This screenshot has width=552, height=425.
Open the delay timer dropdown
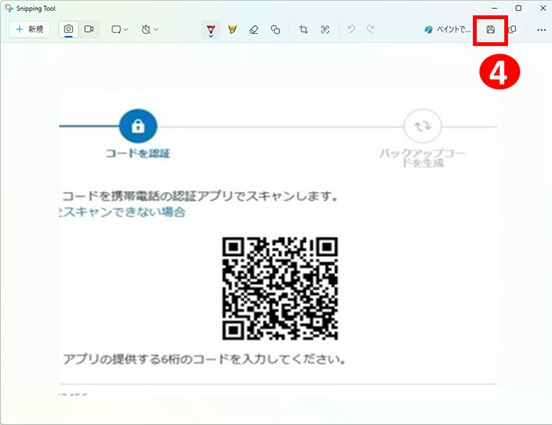coord(150,30)
